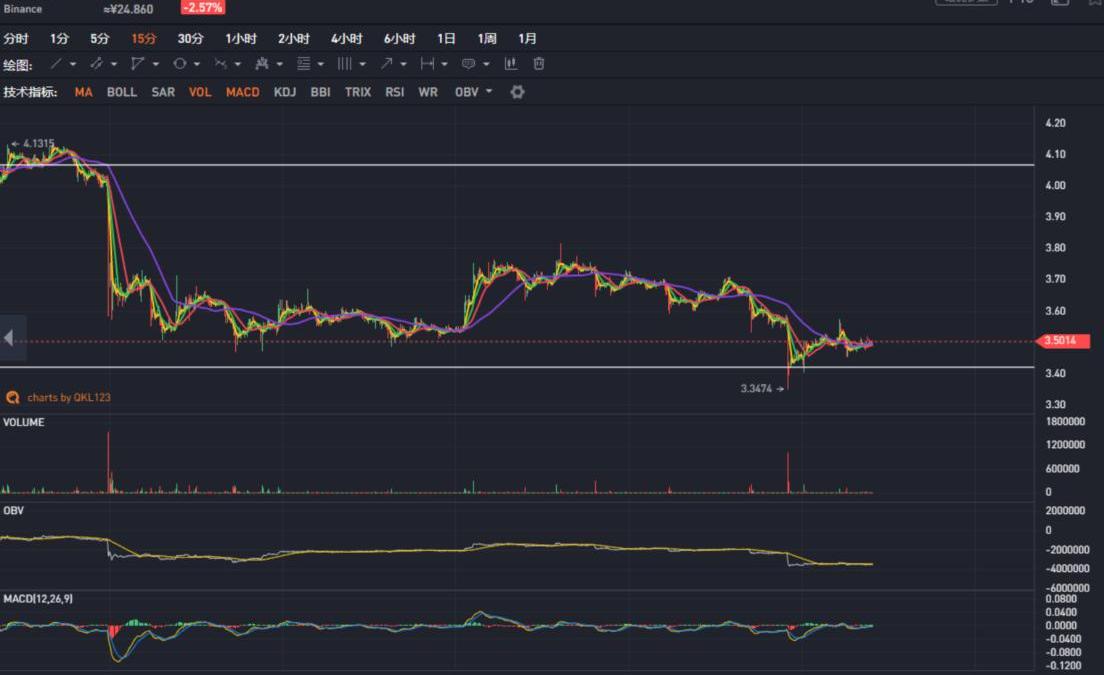Expand the Fibonacci lines tool dropdown arrow
The width and height of the screenshot is (1104, 675).
coord(320,64)
